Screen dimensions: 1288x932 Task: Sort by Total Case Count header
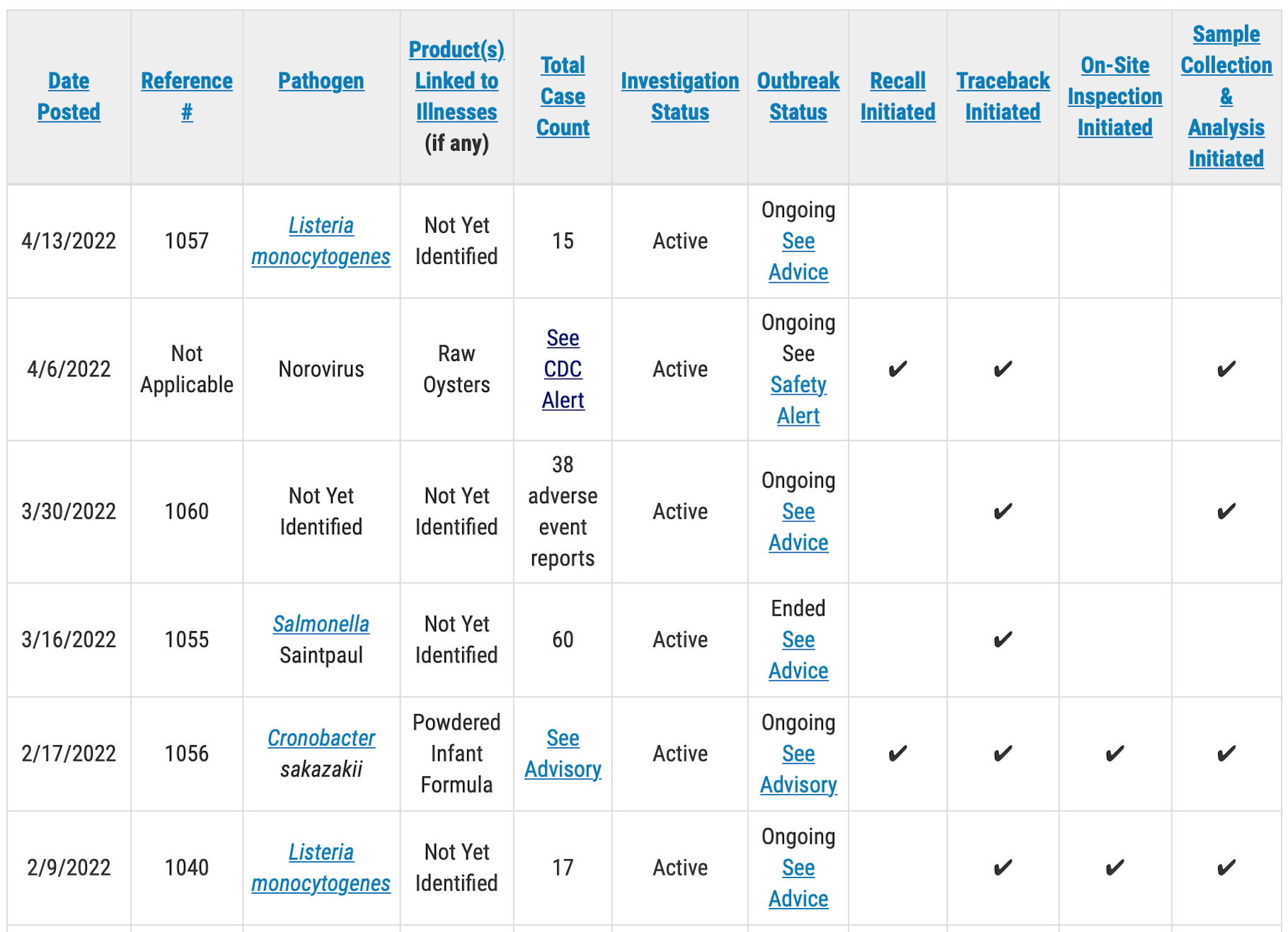(x=563, y=96)
